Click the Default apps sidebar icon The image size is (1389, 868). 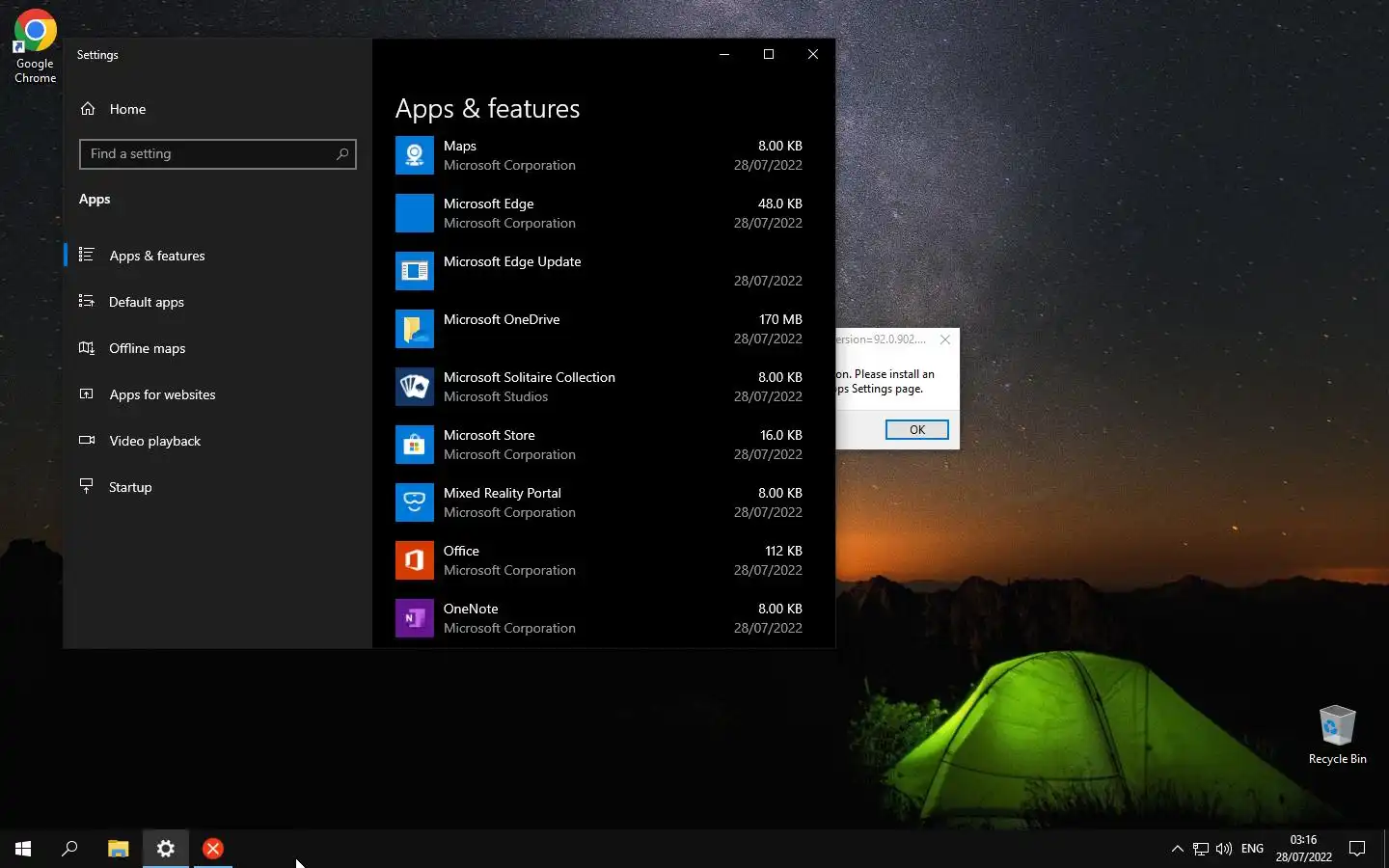[x=87, y=301]
